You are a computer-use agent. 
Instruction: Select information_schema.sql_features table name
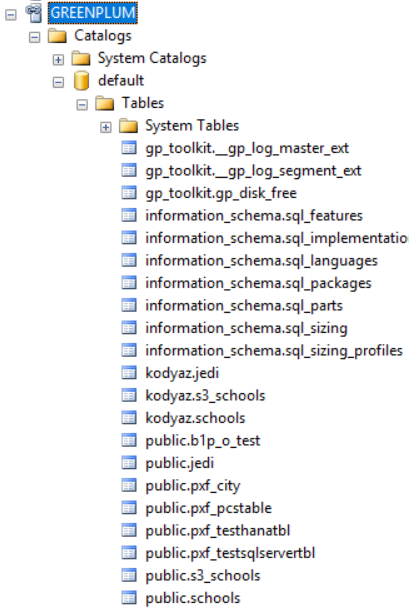click(254, 216)
